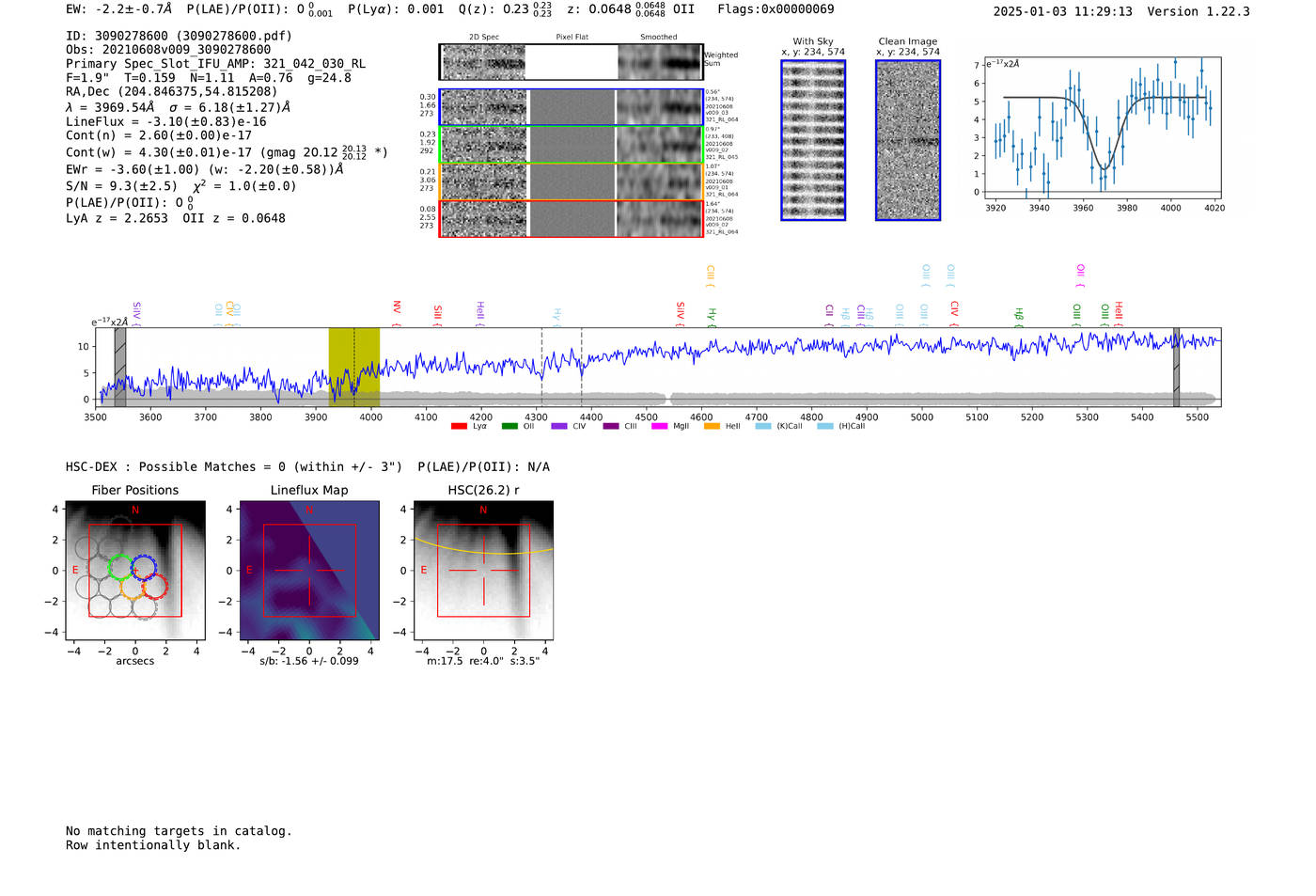This screenshot has width=1316, height=896.
Task: Click the Gaussian fit dip in emission plot
Action: 1104,166
